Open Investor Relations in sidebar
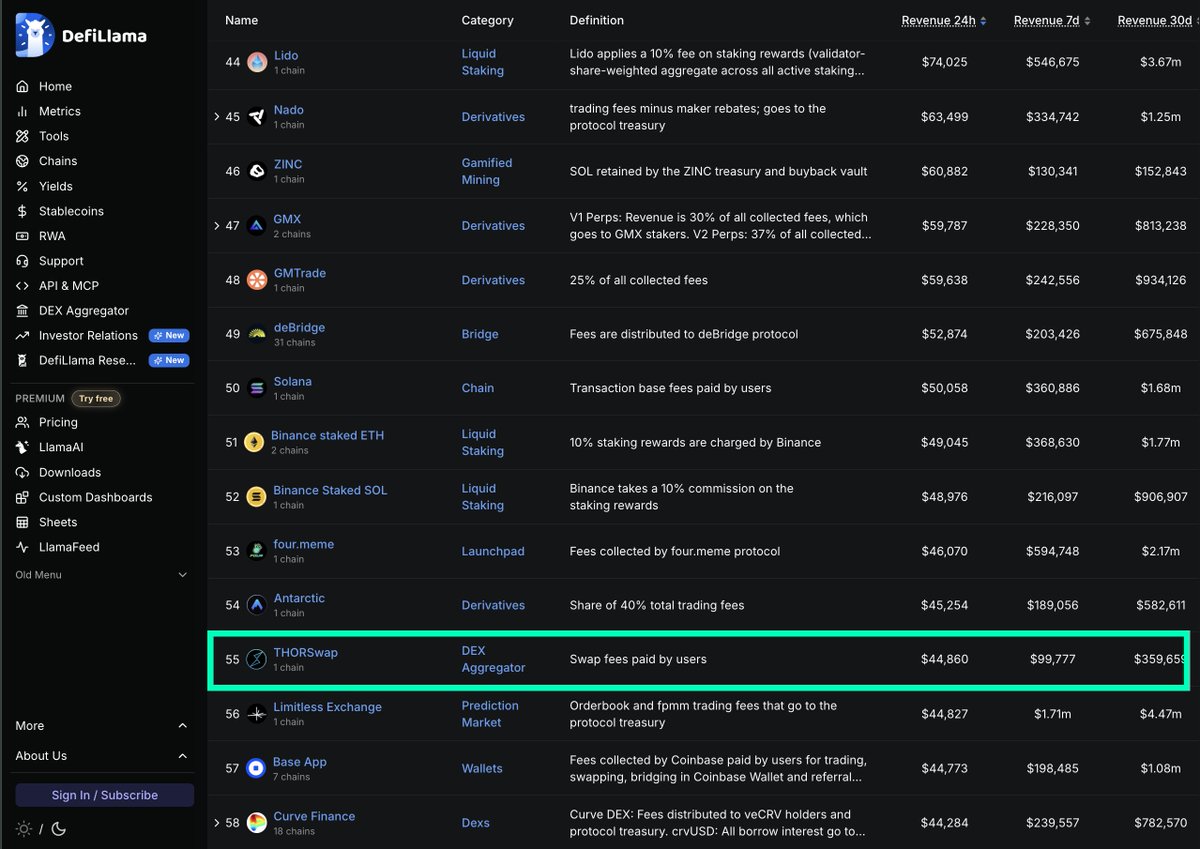Viewport: 1200px width, 849px height. coord(88,336)
